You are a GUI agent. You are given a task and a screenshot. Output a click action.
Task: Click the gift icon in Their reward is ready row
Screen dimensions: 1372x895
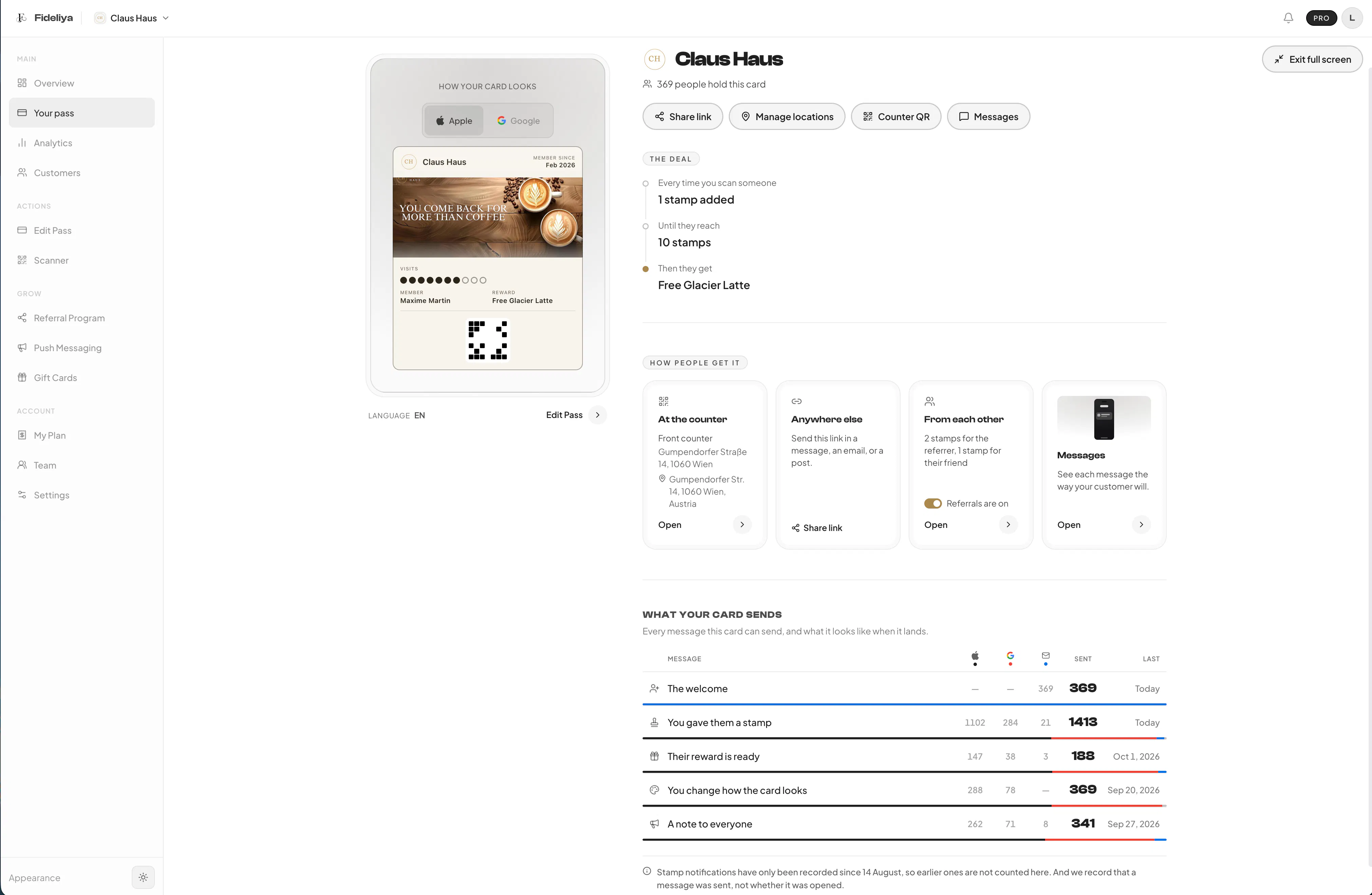tap(654, 756)
